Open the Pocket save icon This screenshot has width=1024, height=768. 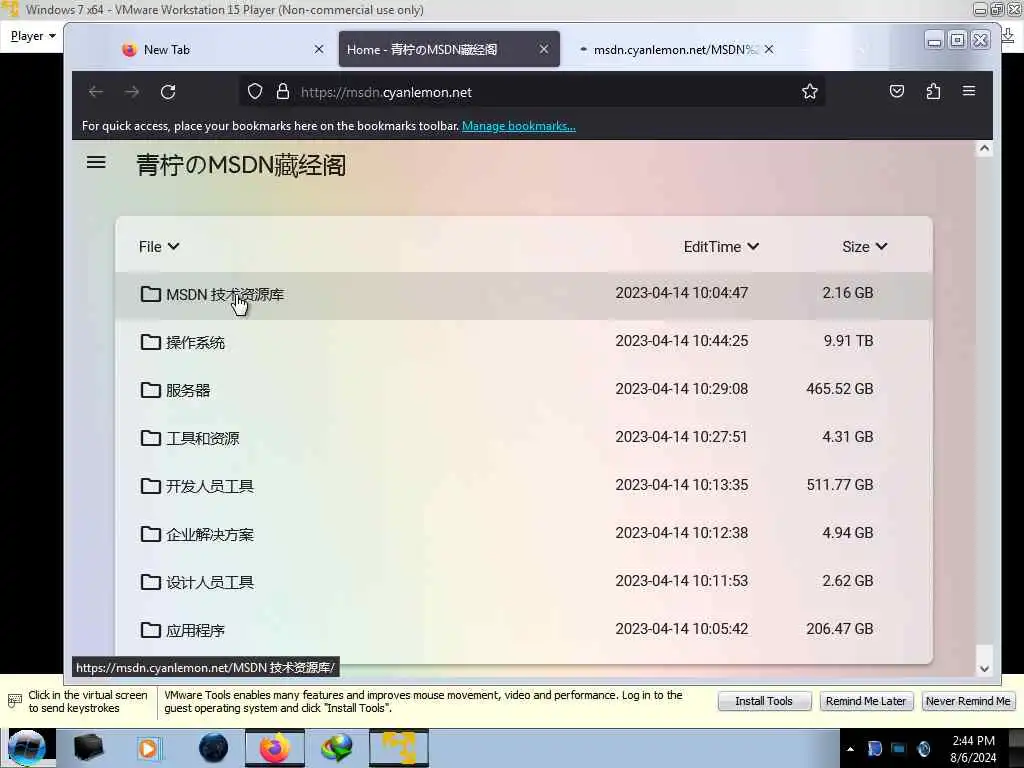[897, 91]
